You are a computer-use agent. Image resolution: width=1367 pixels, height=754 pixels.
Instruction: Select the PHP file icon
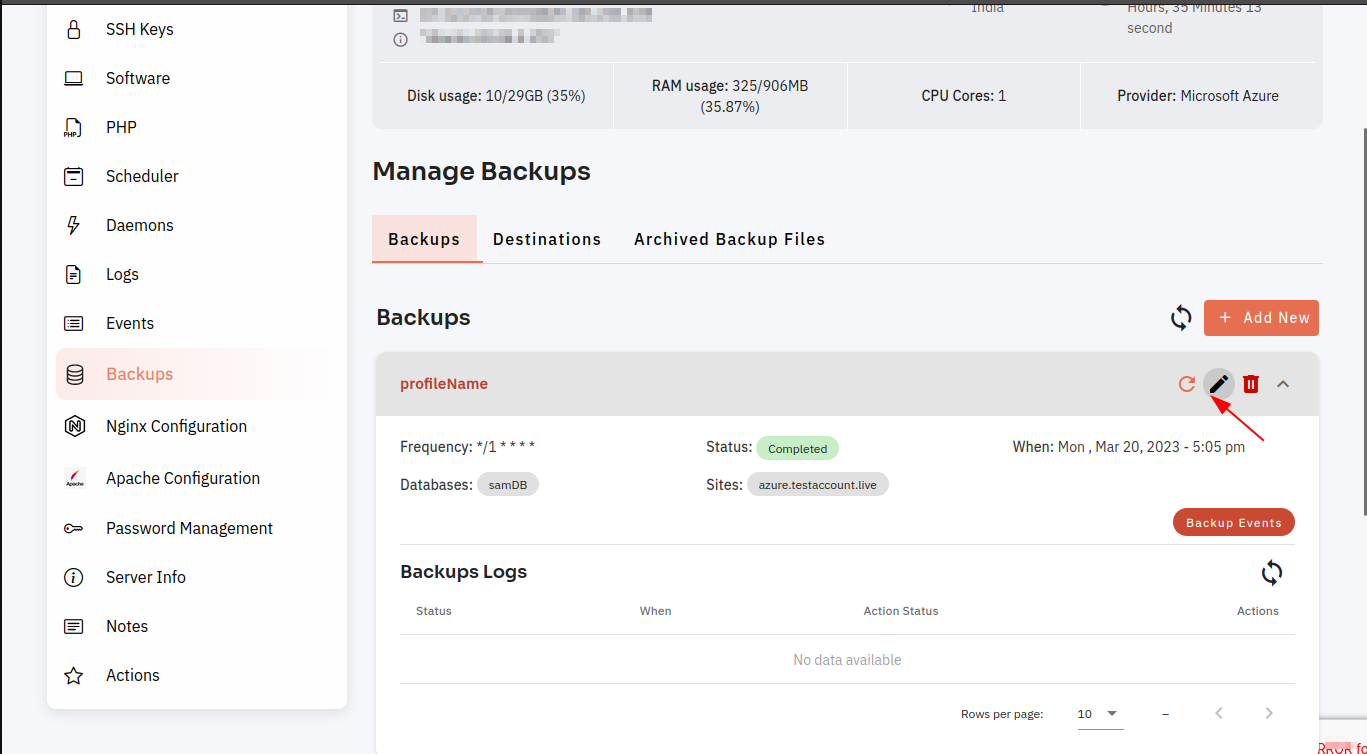(72, 127)
